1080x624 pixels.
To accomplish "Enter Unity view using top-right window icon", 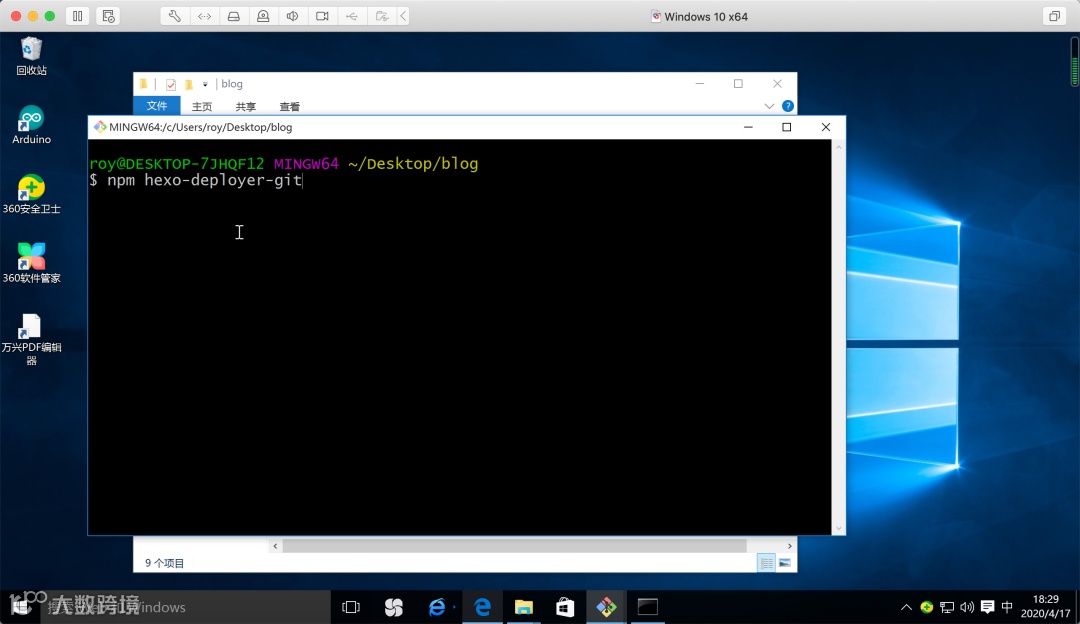I will [1055, 16].
